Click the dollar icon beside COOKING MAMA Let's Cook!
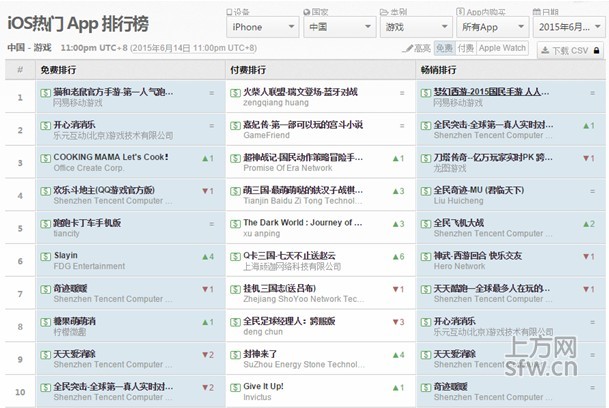The height and width of the screenshot is (408, 609). [x=45, y=157]
